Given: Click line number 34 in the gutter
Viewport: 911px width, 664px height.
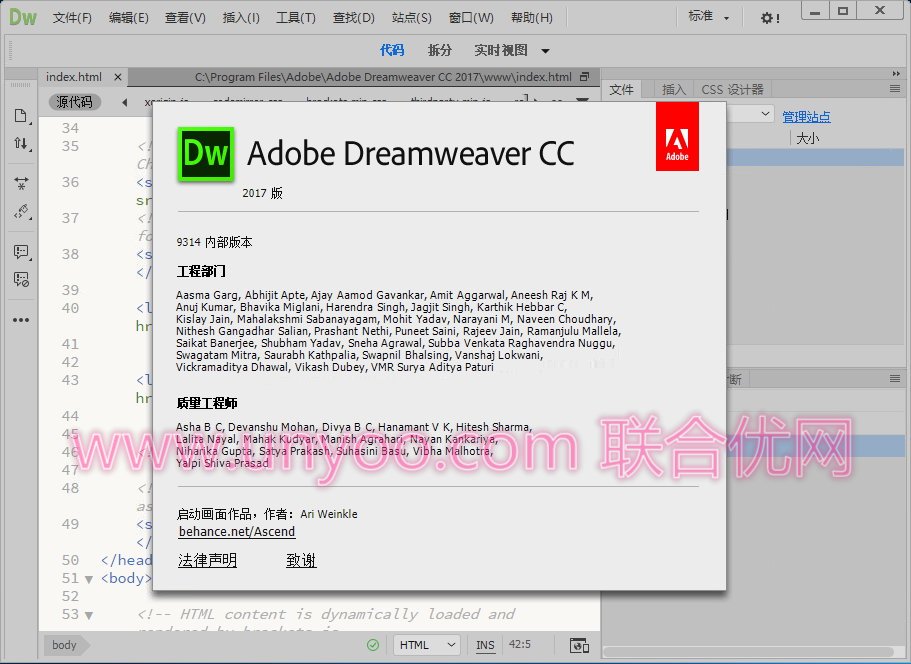Looking at the screenshot, I should (70, 128).
